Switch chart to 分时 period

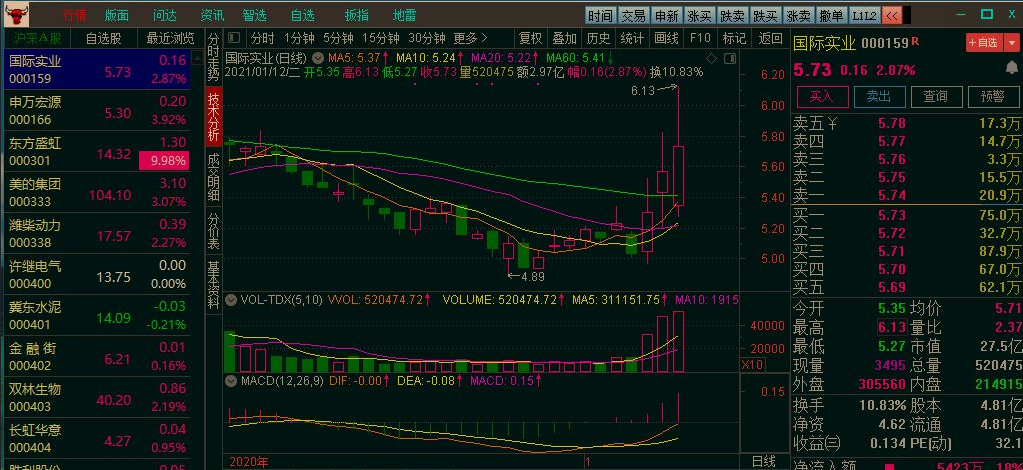coord(262,38)
